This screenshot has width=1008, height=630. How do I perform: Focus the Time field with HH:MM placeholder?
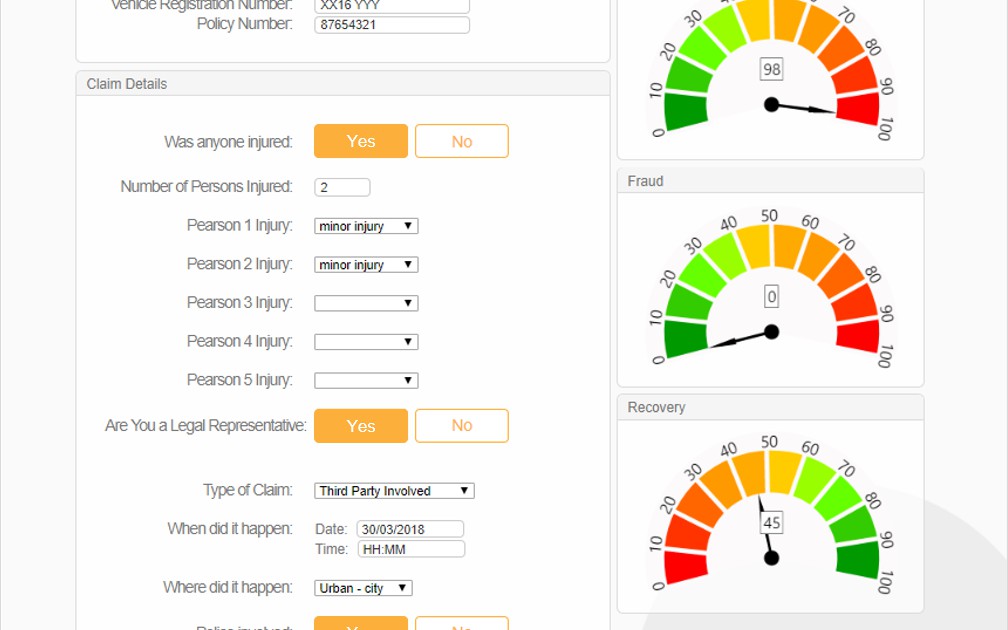coord(411,549)
